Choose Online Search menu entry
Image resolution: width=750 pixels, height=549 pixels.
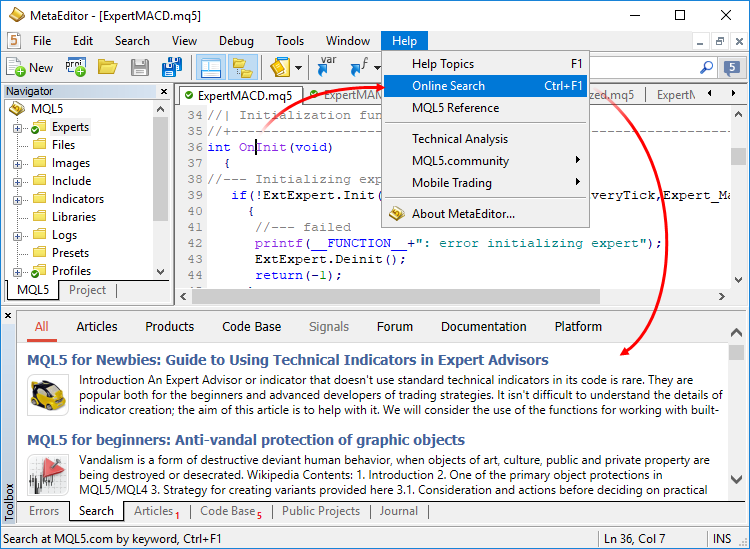coord(485,86)
